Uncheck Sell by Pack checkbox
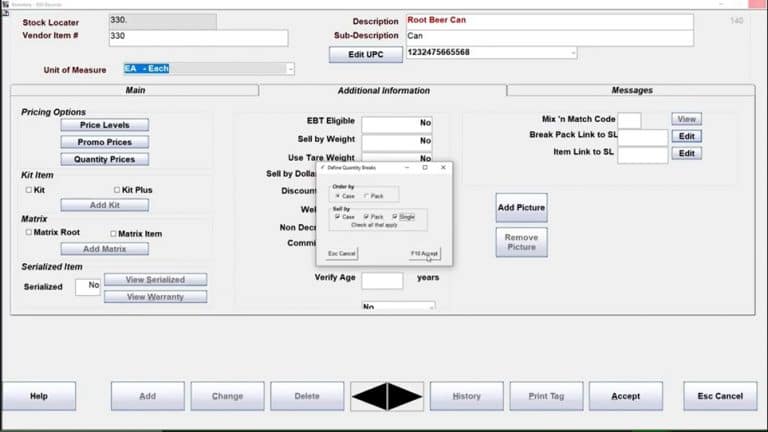 (x=367, y=217)
